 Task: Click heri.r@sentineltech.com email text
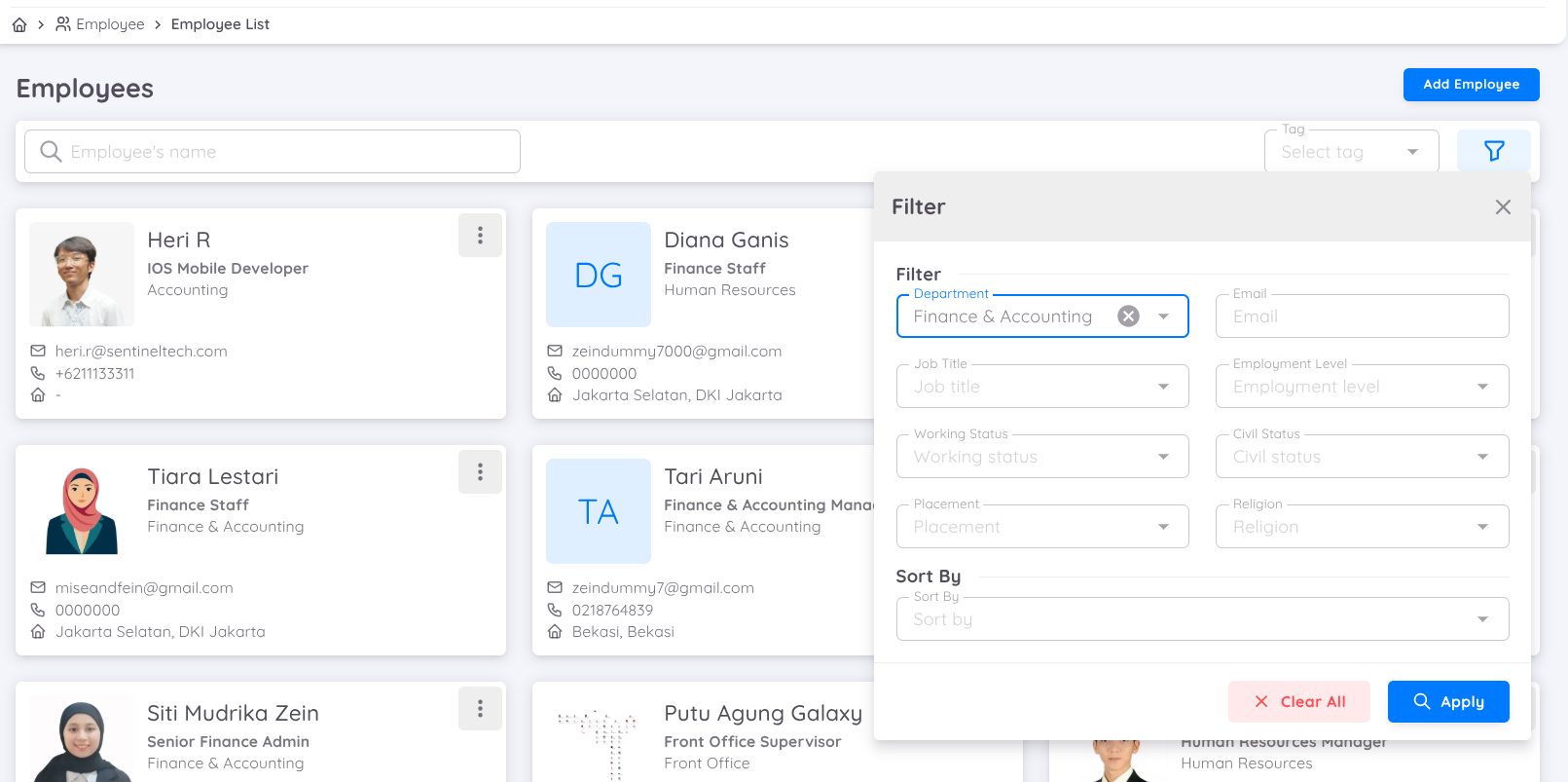tap(141, 352)
